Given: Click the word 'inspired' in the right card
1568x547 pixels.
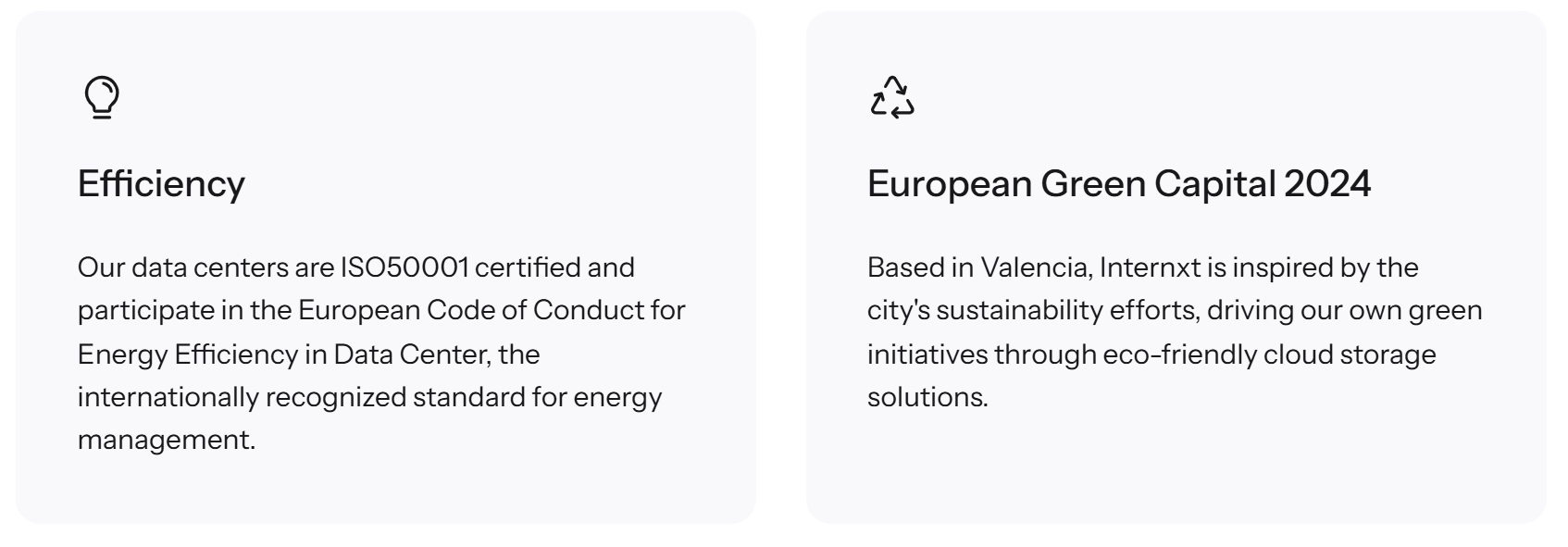Looking at the screenshot, I should [1282, 267].
